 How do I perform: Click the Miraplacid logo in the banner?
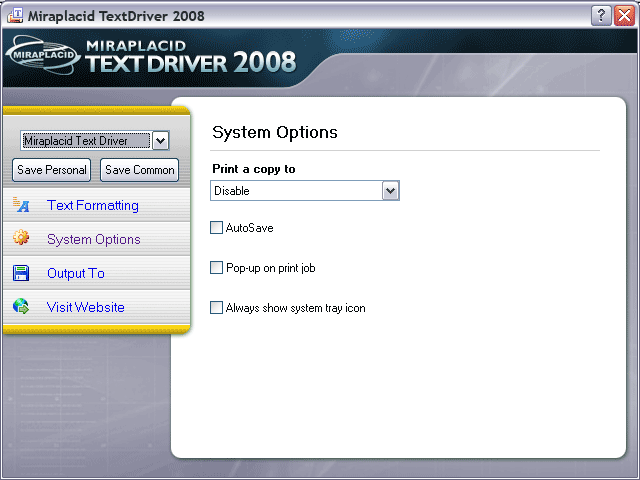coord(43,55)
